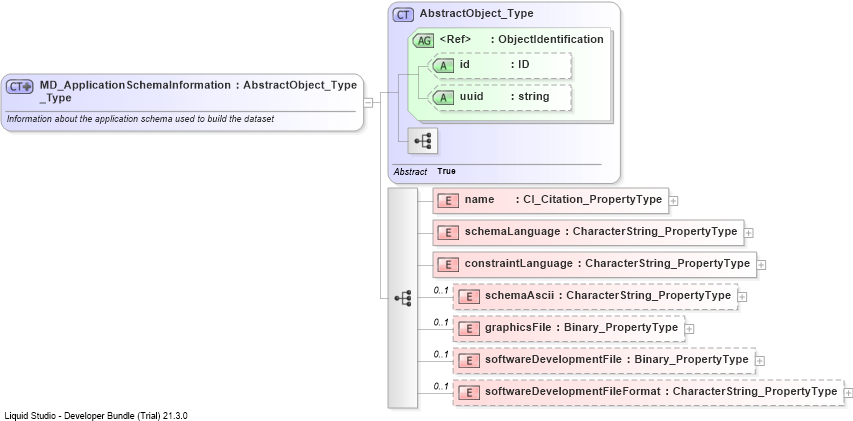Click the CT badge of MD_ApplicationSchemaInformation_Type
The height and width of the screenshot is (421, 853).
20,86
